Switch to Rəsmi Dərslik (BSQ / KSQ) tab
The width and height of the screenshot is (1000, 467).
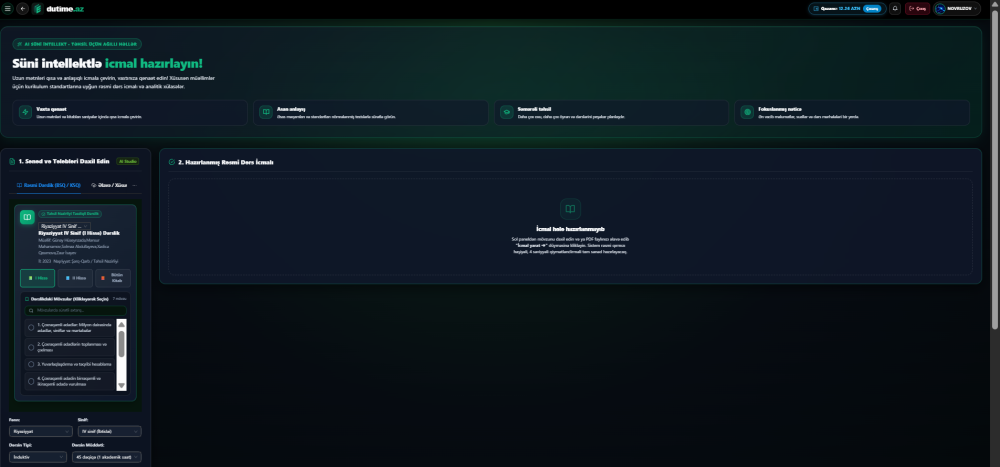48,185
